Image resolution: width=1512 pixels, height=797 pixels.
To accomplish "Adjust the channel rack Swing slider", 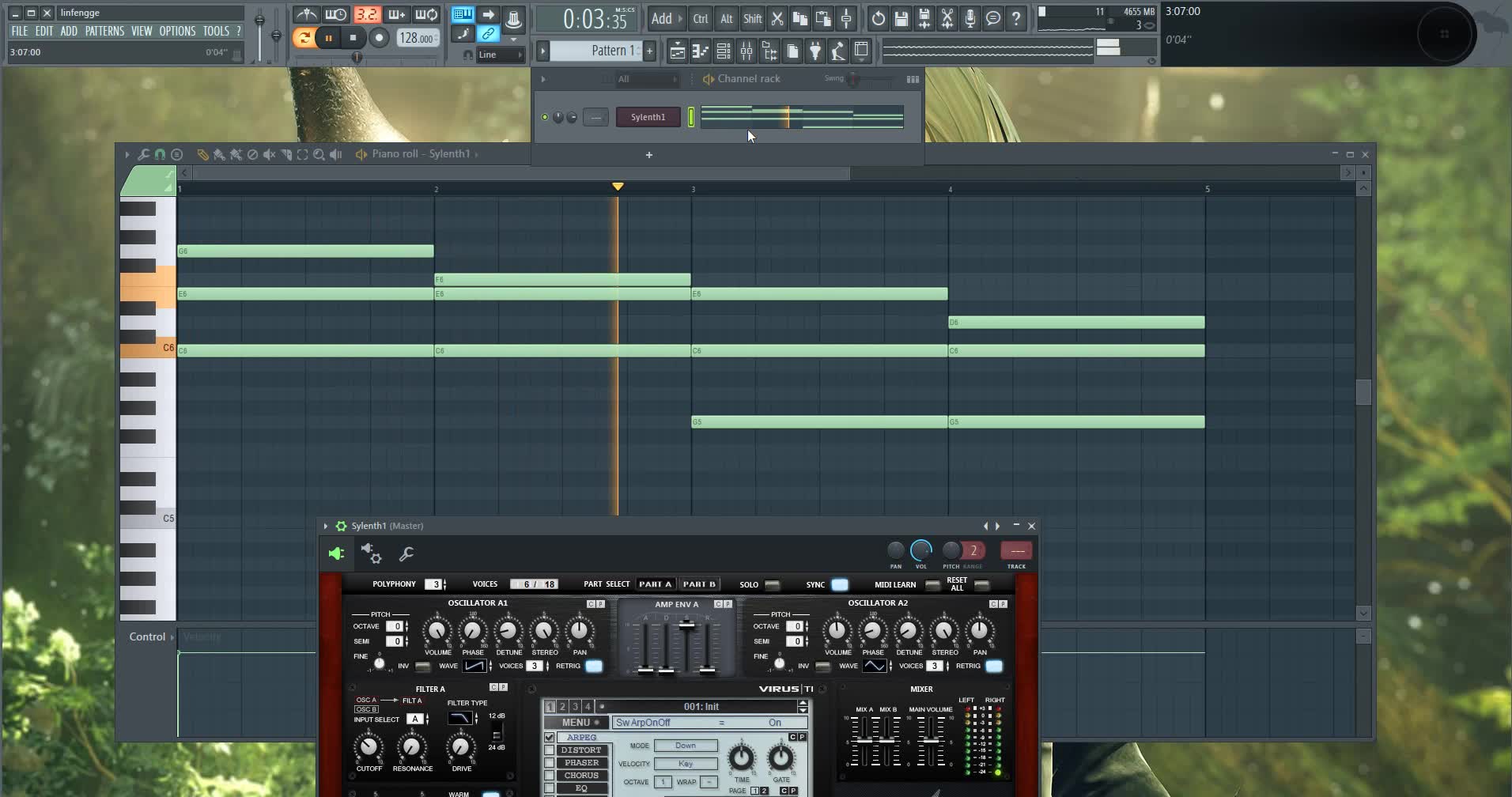I will tap(853, 79).
